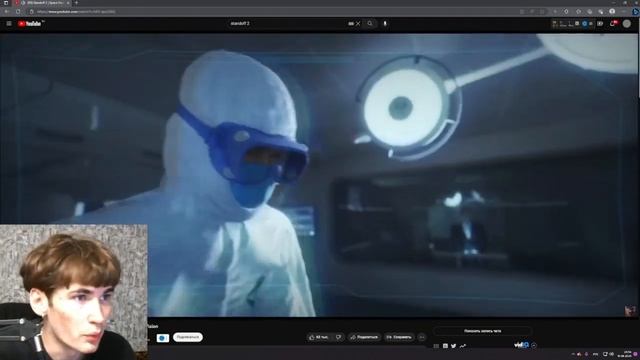The height and width of the screenshot is (360, 640).
Task: Click the browser back arrow
Action: coord(7,12)
